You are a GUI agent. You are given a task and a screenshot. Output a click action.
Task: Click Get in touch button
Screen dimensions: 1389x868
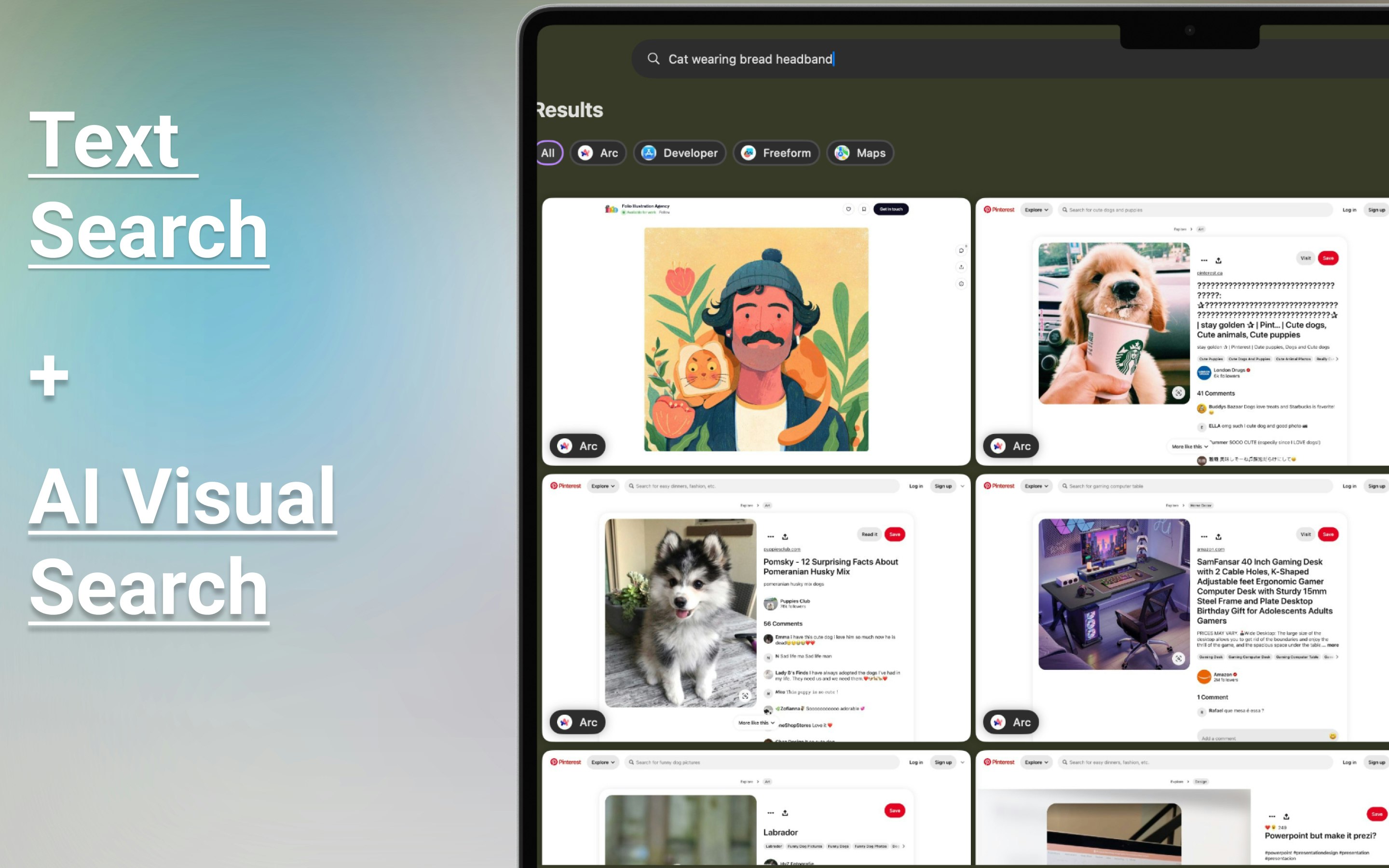click(x=891, y=210)
